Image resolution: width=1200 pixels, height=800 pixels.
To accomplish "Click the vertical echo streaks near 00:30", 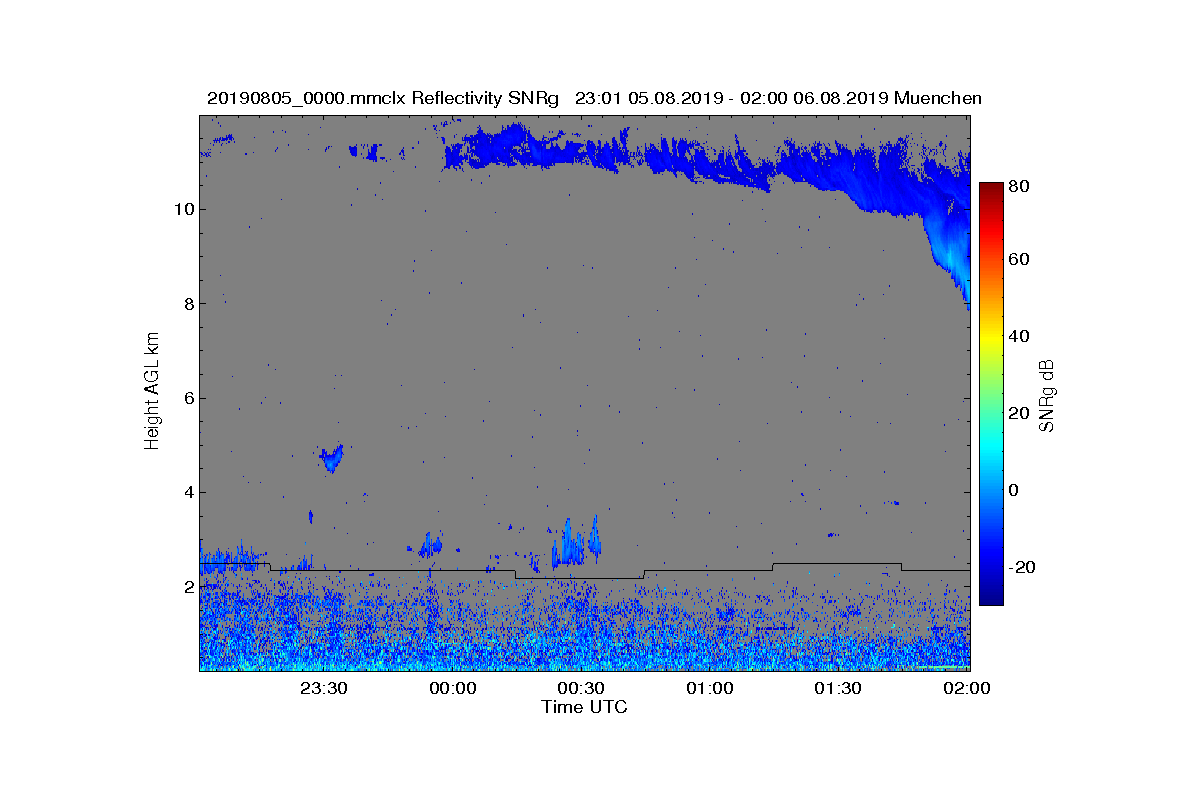I will [x=576, y=543].
